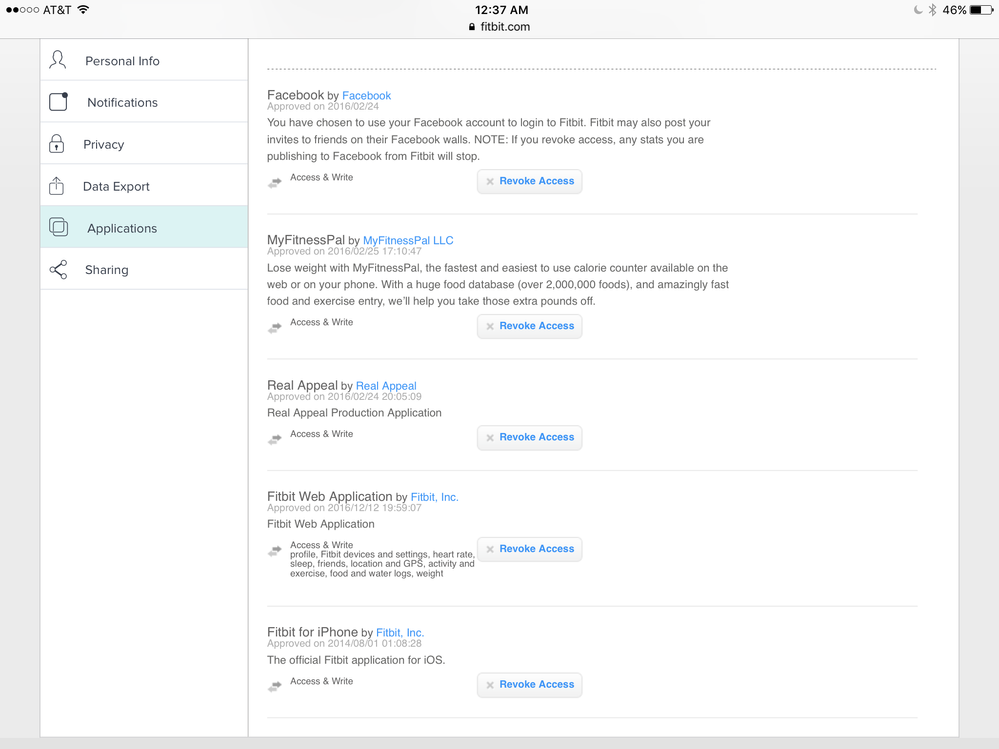999x749 pixels.
Task: Click 'Approved on 2016/12/12 19:59:07' text
Action: pos(344,508)
